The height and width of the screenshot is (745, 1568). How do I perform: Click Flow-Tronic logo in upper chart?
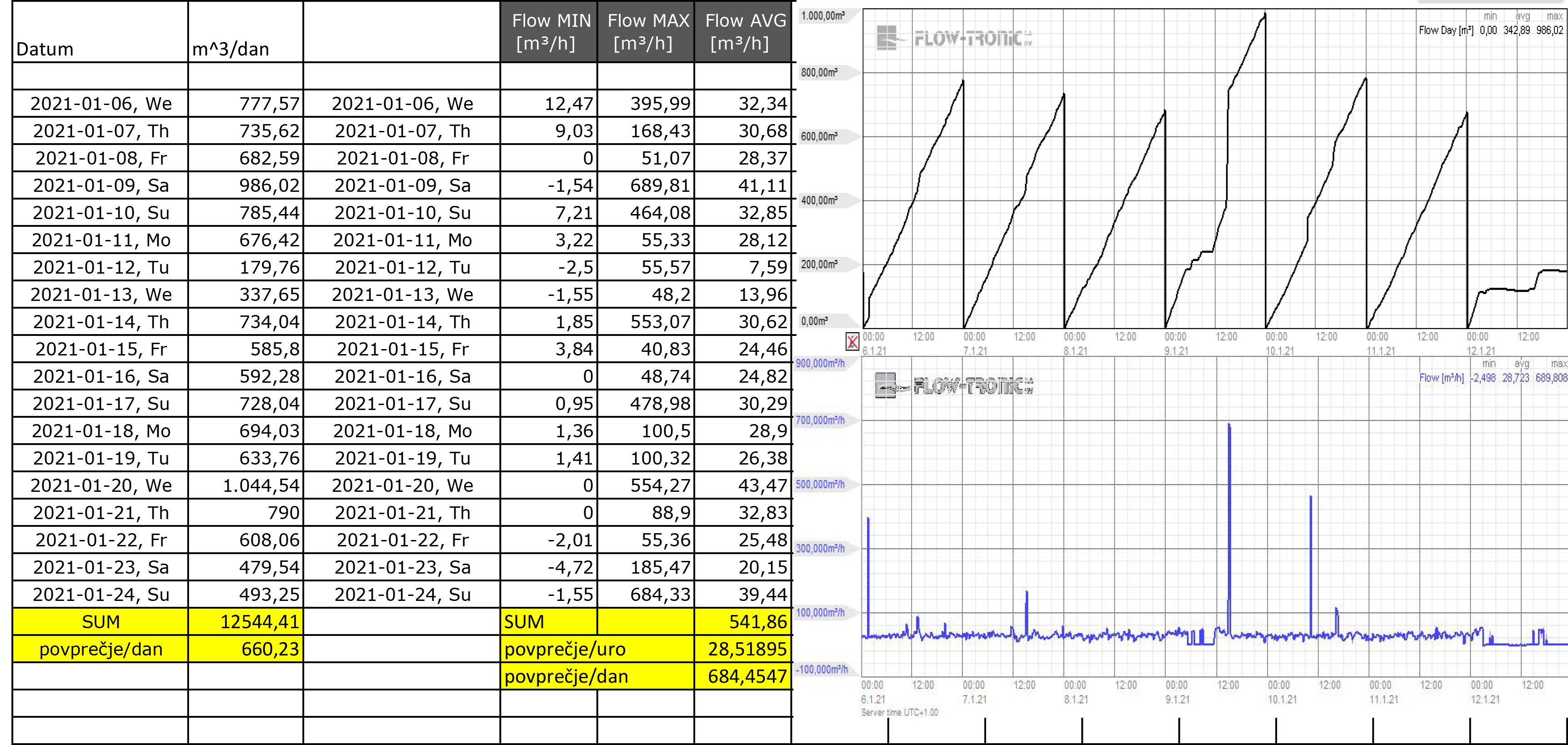[x=954, y=38]
